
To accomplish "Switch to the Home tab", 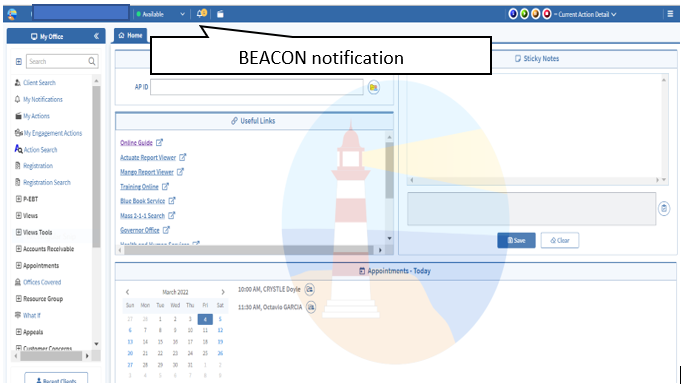I will click(x=130, y=35).
